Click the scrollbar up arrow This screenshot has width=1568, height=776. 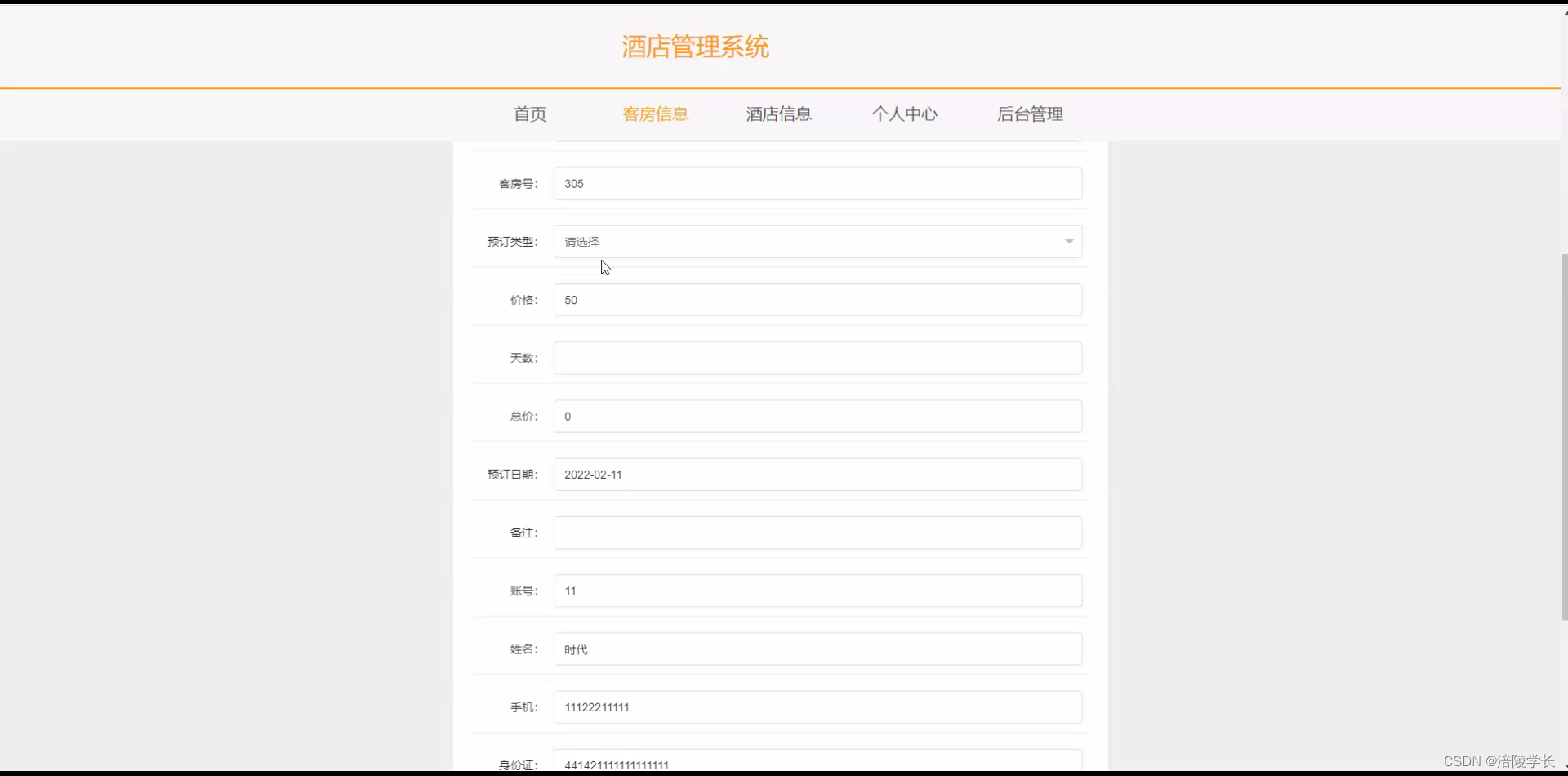pyautogui.click(x=1562, y=11)
